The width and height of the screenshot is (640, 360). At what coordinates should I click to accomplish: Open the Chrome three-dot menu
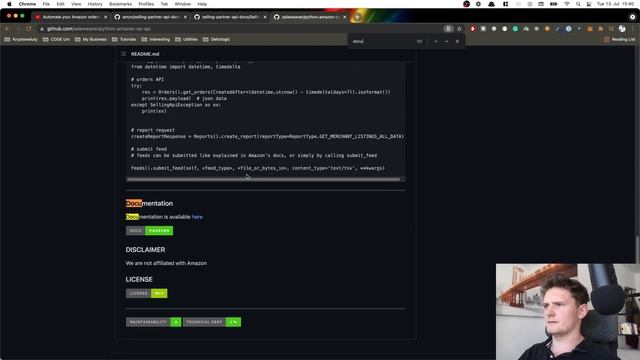click(x=633, y=29)
